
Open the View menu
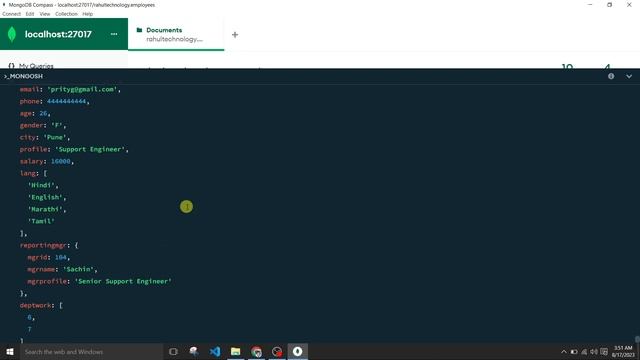(44, 14)
